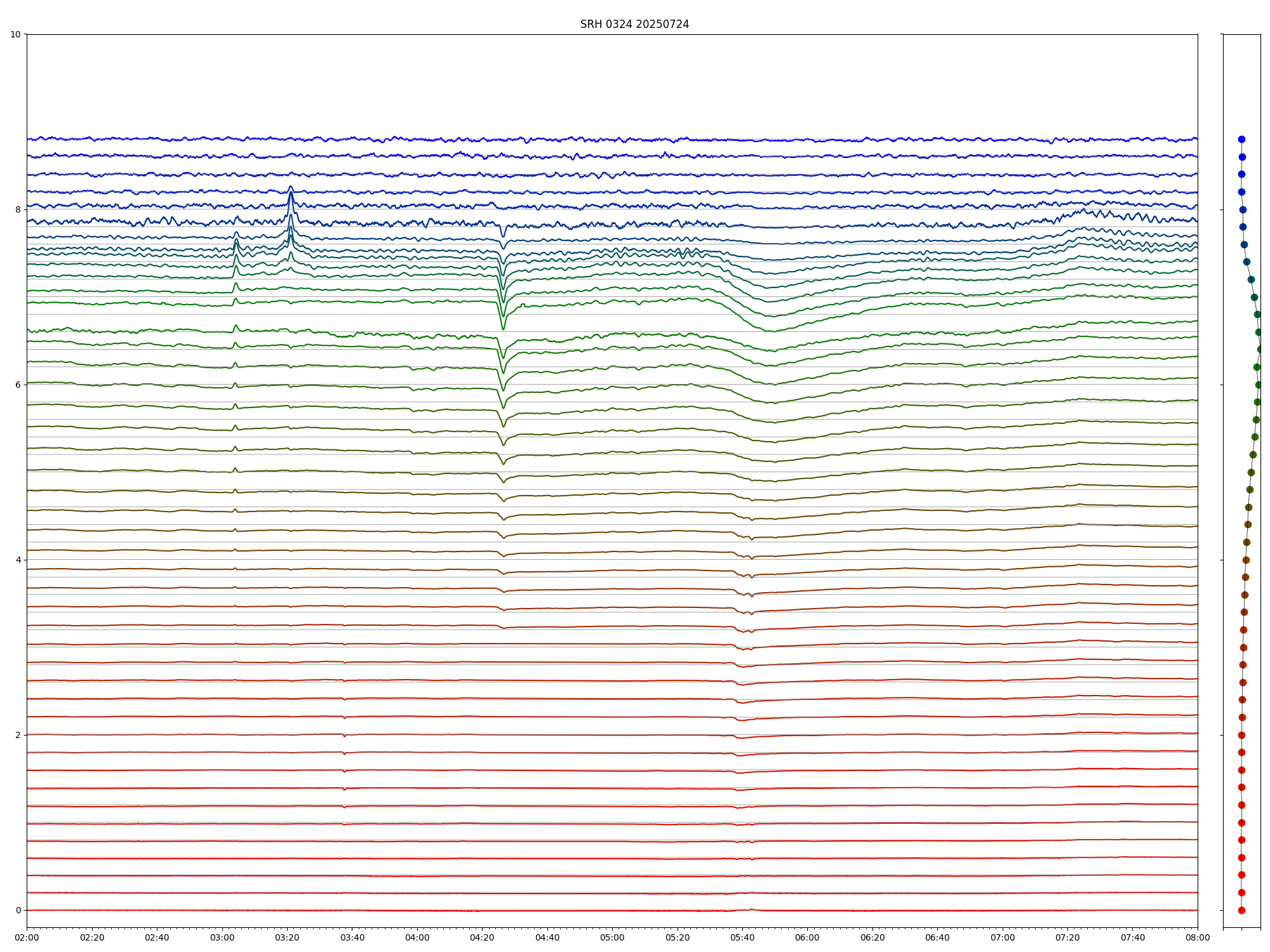Click the 05:40 time axis label
This screenshot has width=1270, height=952.
click(742, 937)
